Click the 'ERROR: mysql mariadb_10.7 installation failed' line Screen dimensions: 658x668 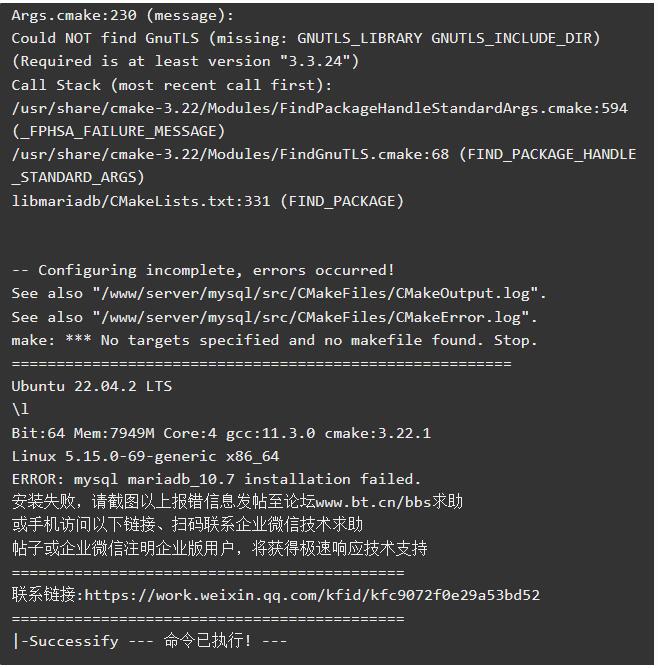[x=216, y=479]
